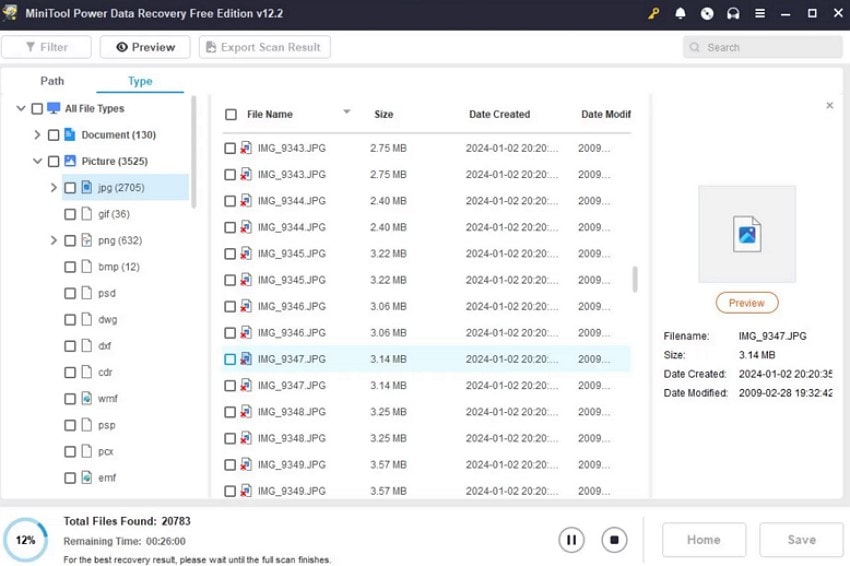Click the emf file type icon
This screenshot has height=566, width=850.
[x=86, y=478]
